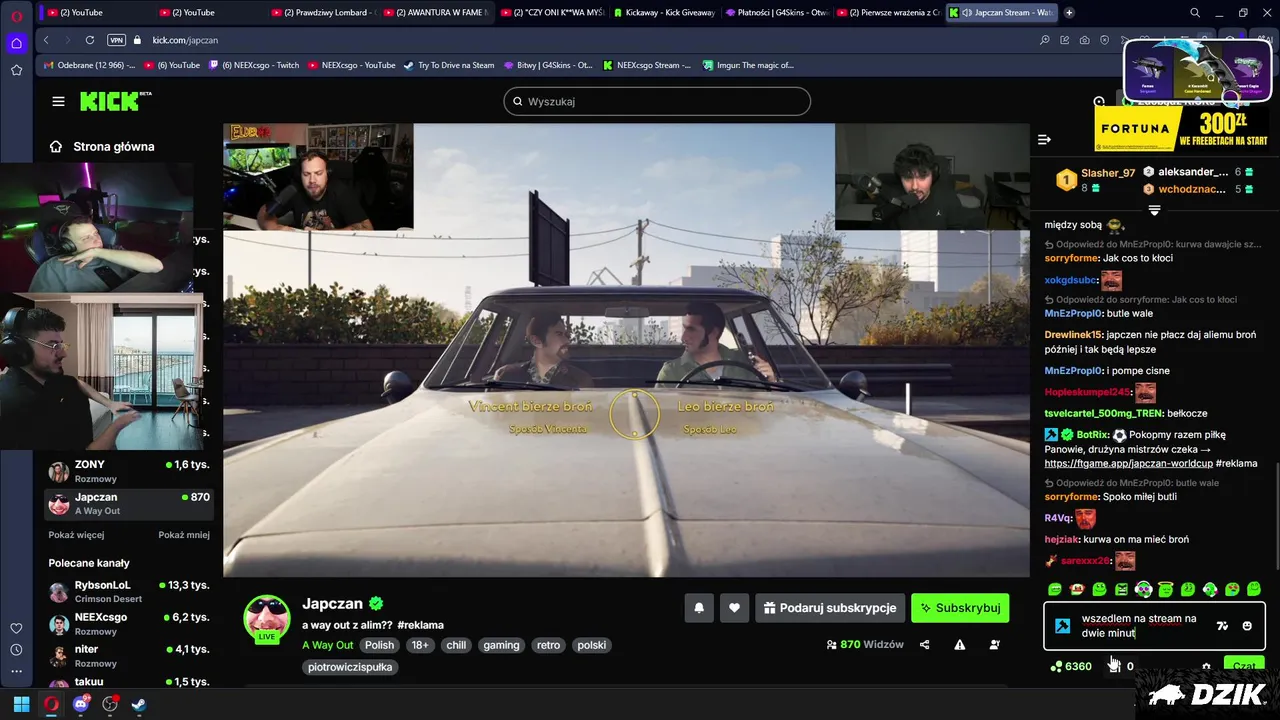
Task: Select the Polish tag
Action: tap(379, 645)
